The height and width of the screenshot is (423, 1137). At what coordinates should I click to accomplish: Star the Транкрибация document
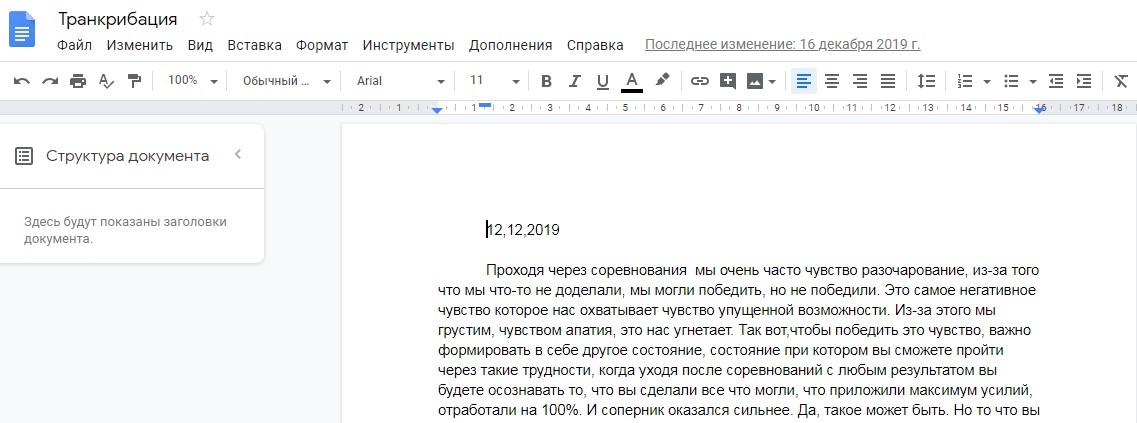[207, 19]
